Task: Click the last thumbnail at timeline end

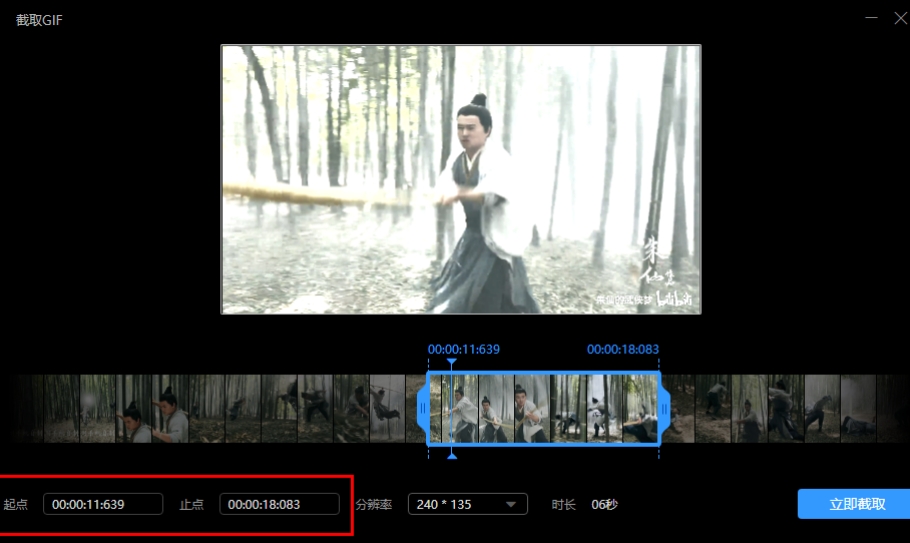Action: tap(892, 408)
